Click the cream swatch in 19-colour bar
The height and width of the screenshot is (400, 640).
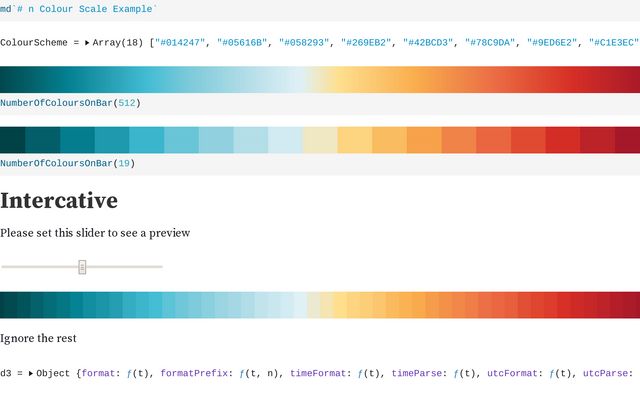point(320,140)
